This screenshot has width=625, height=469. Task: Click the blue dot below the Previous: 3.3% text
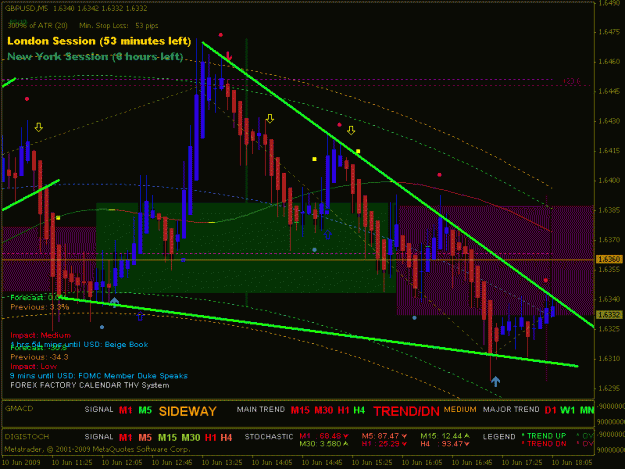[x=102, y=327]
